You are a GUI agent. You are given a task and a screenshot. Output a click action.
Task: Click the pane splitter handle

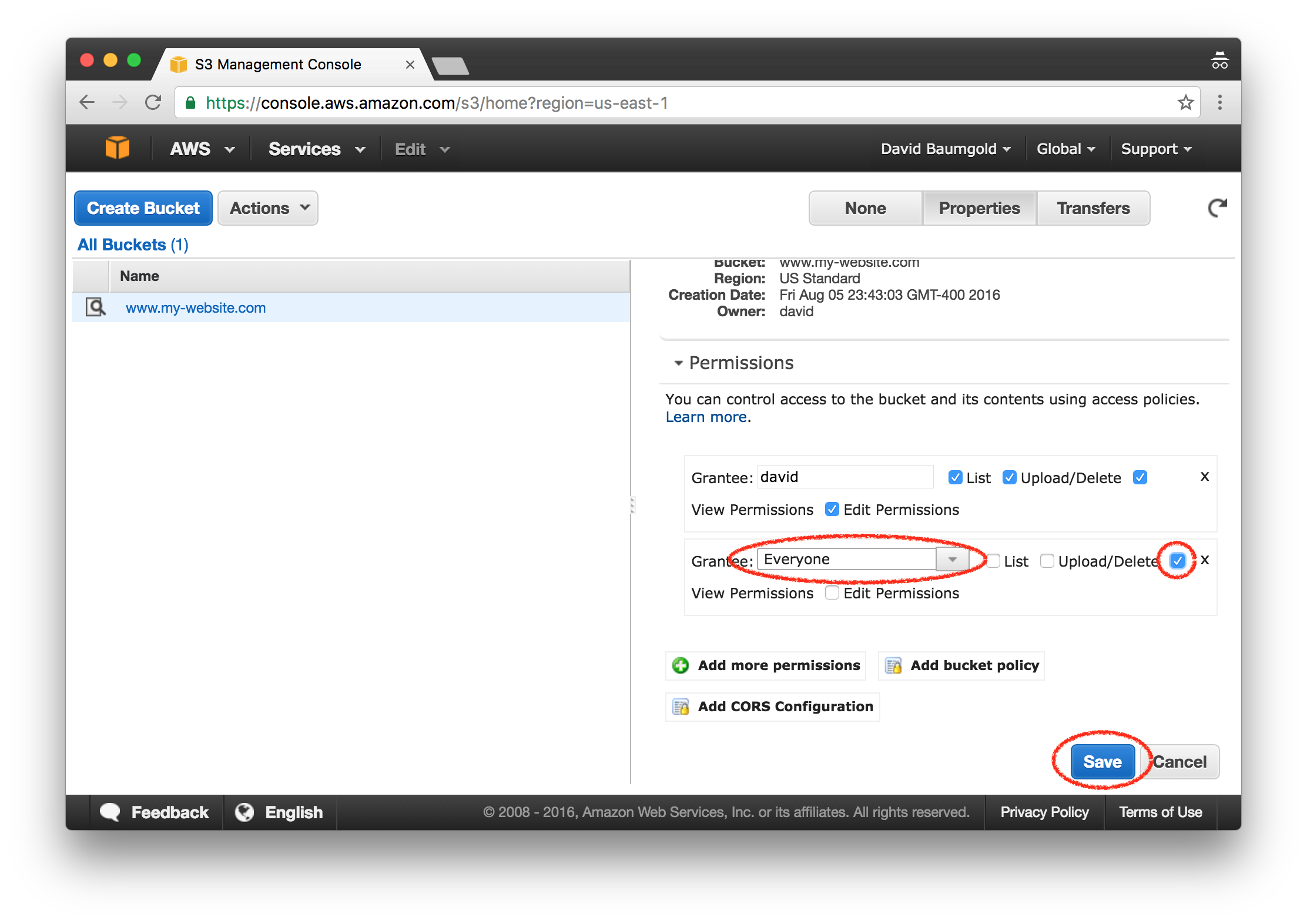(x=632, y=505)
